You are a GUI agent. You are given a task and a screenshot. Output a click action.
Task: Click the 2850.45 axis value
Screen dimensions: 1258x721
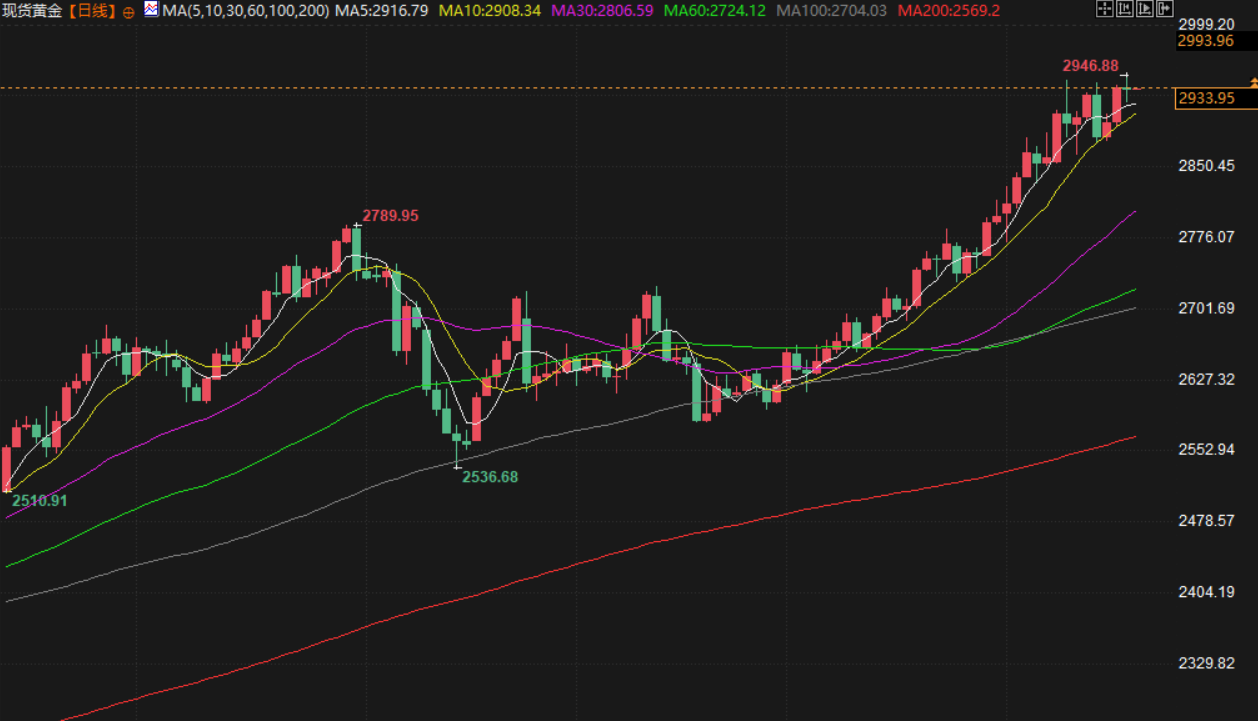(x=1207, y=165)
